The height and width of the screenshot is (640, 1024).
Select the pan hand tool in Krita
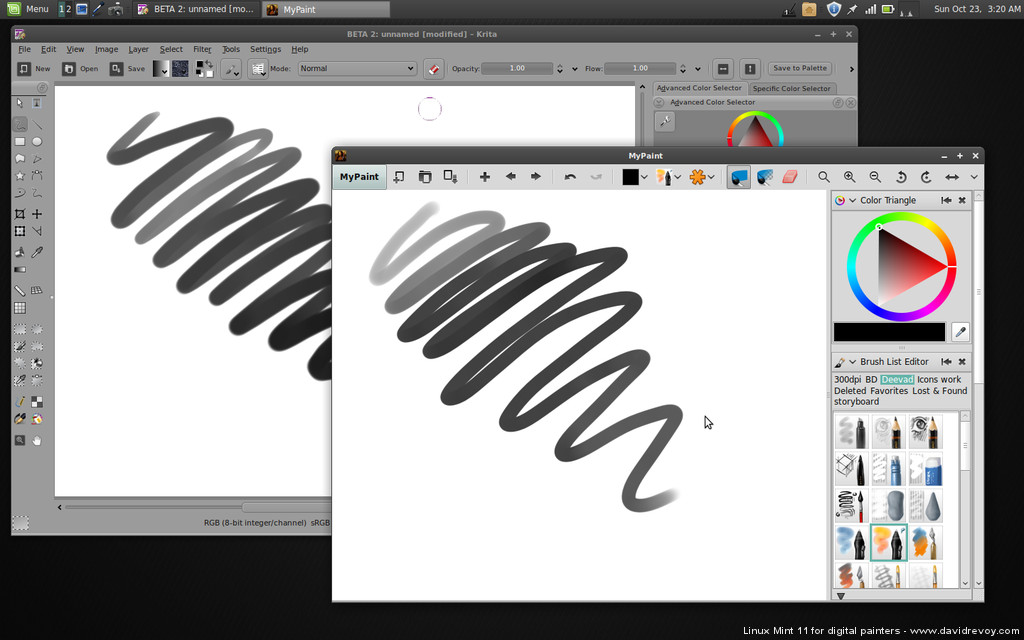pyautogui.click(x=37, y=441)
